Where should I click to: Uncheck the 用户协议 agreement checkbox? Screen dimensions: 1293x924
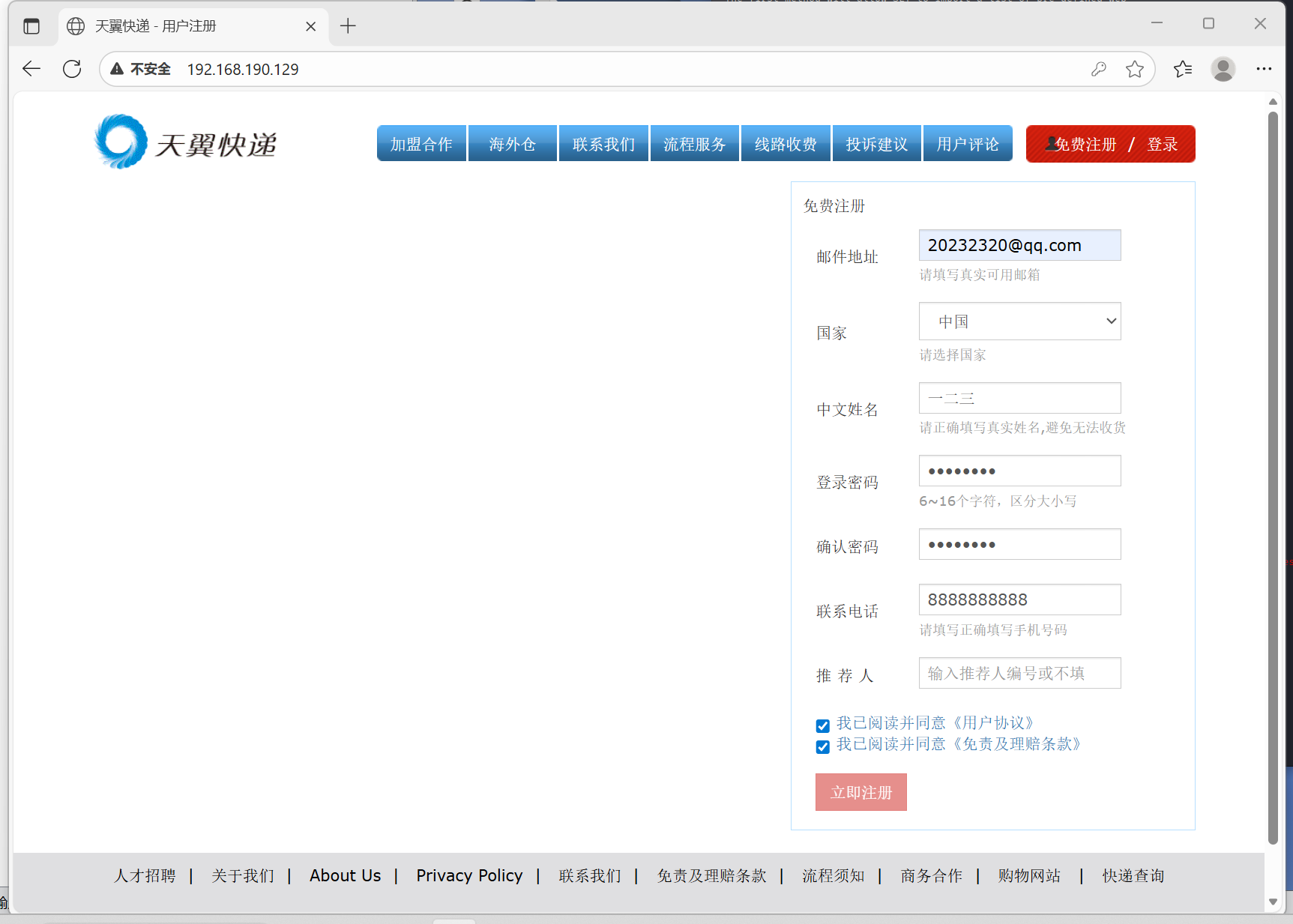(822, 725)
